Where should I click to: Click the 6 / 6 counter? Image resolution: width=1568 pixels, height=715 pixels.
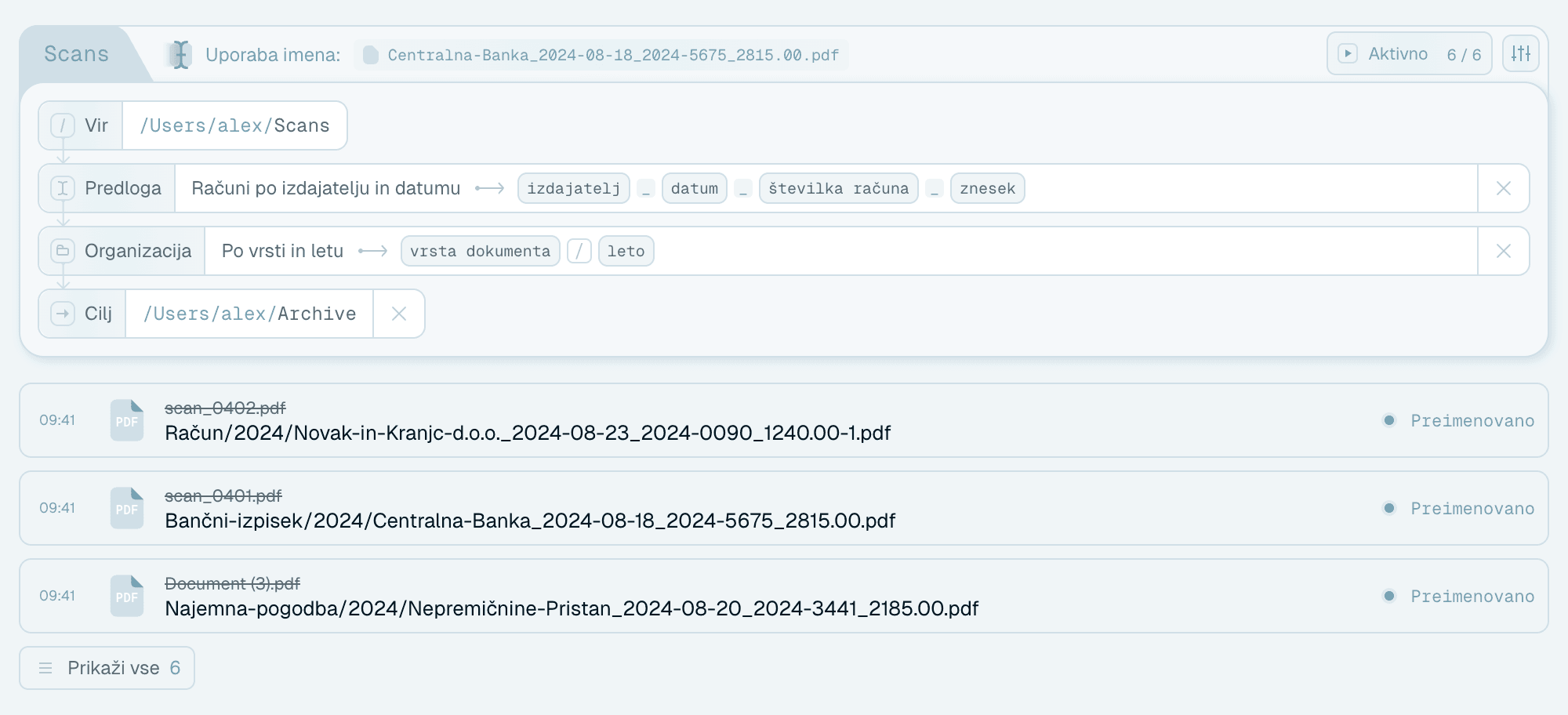[1464, 55]
